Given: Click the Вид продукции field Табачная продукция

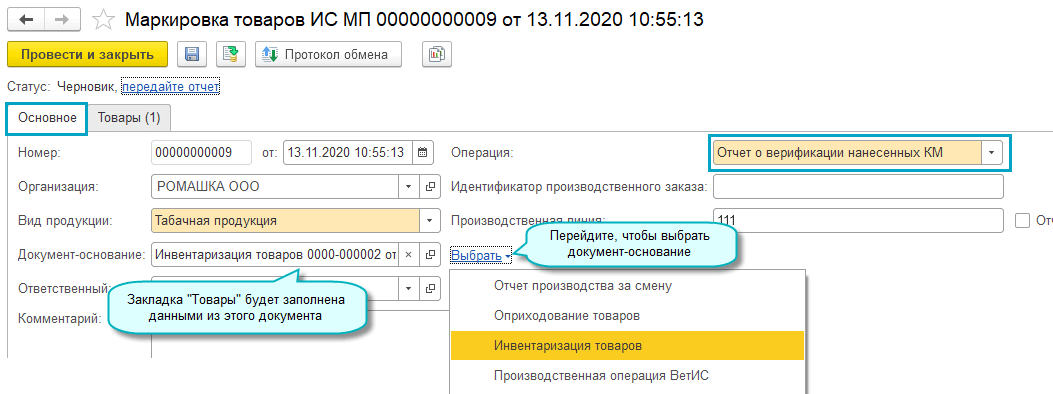Looking at the screenshot, I should tap(285, 220).
